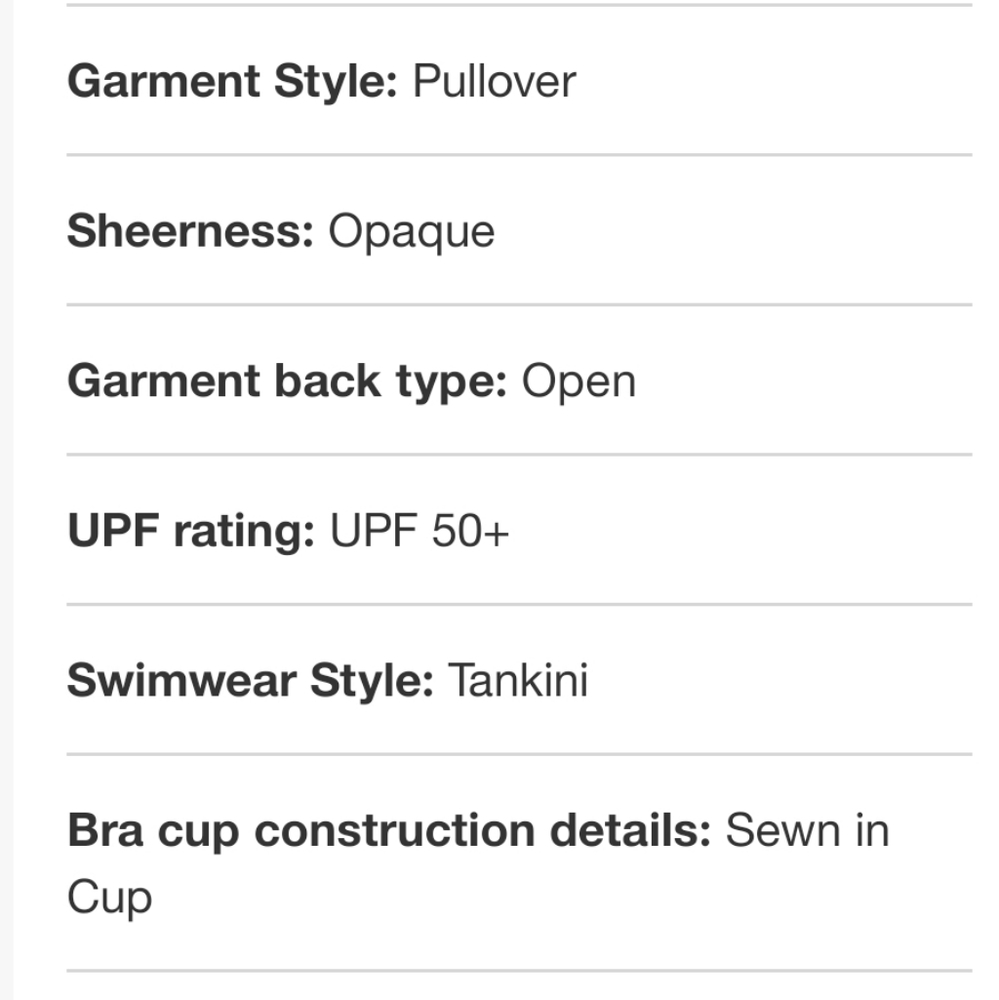Select the Pullover value text
The height and width of the screenshot is (1000, 999).
click(x=494, y=81)
